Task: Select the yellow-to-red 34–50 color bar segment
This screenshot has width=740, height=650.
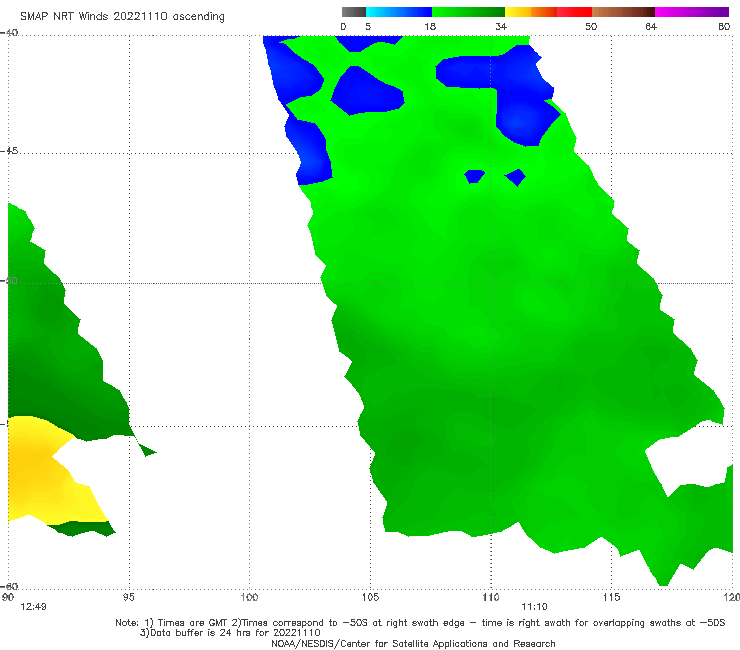Action: click(548, 12)
